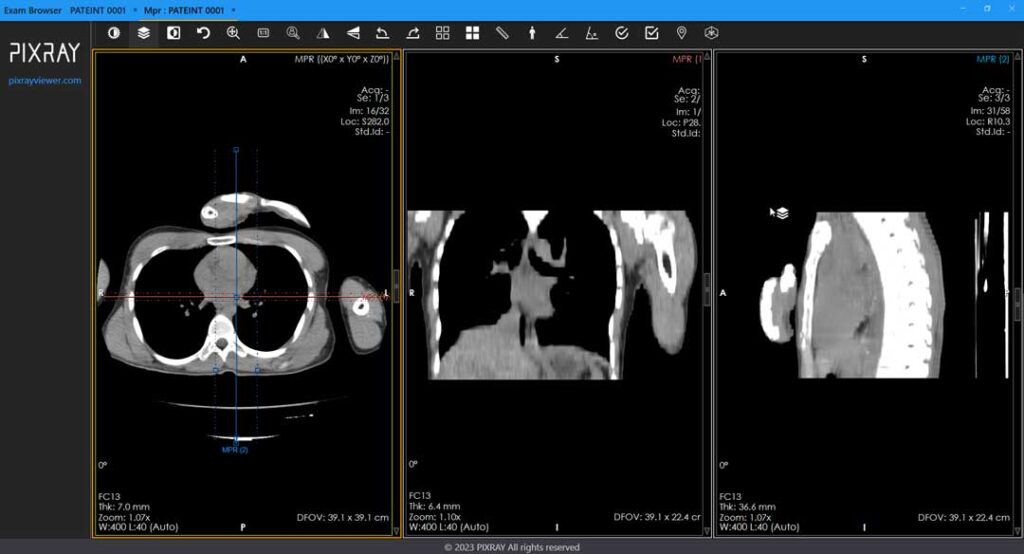
Task: Select the zoom in magnifier tool
Action: point(233,33)
